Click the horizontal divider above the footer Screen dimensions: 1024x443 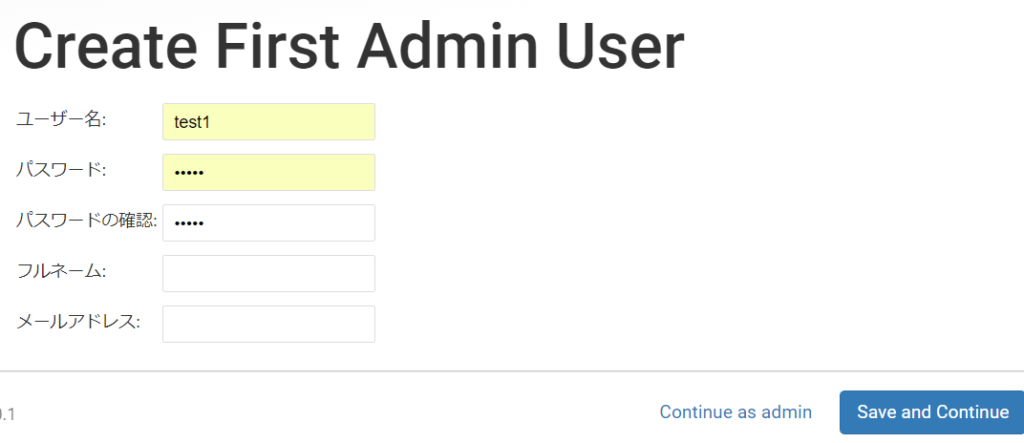(512, 371)
